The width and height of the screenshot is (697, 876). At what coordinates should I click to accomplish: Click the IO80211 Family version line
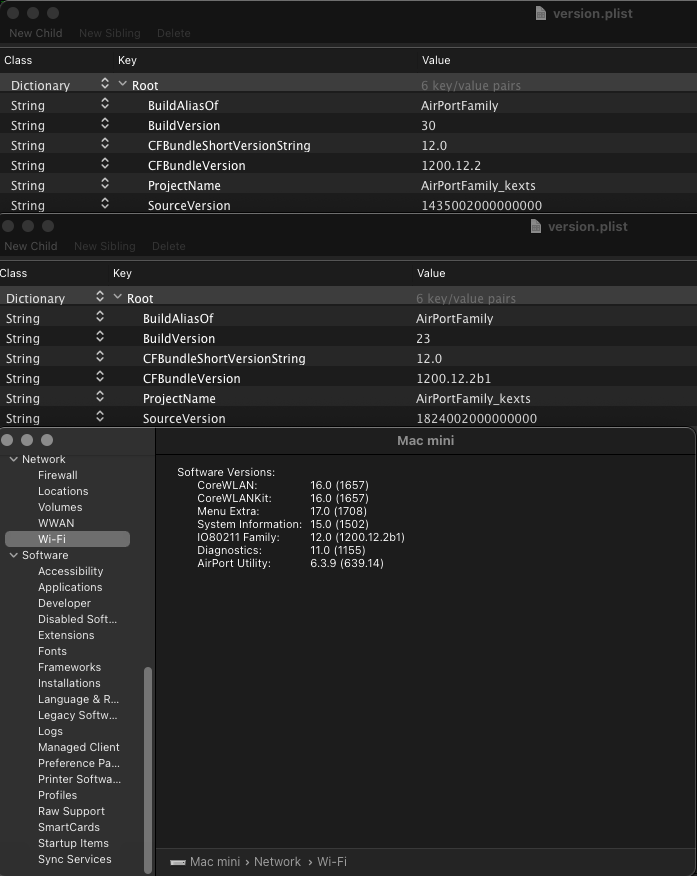[300, 537]
